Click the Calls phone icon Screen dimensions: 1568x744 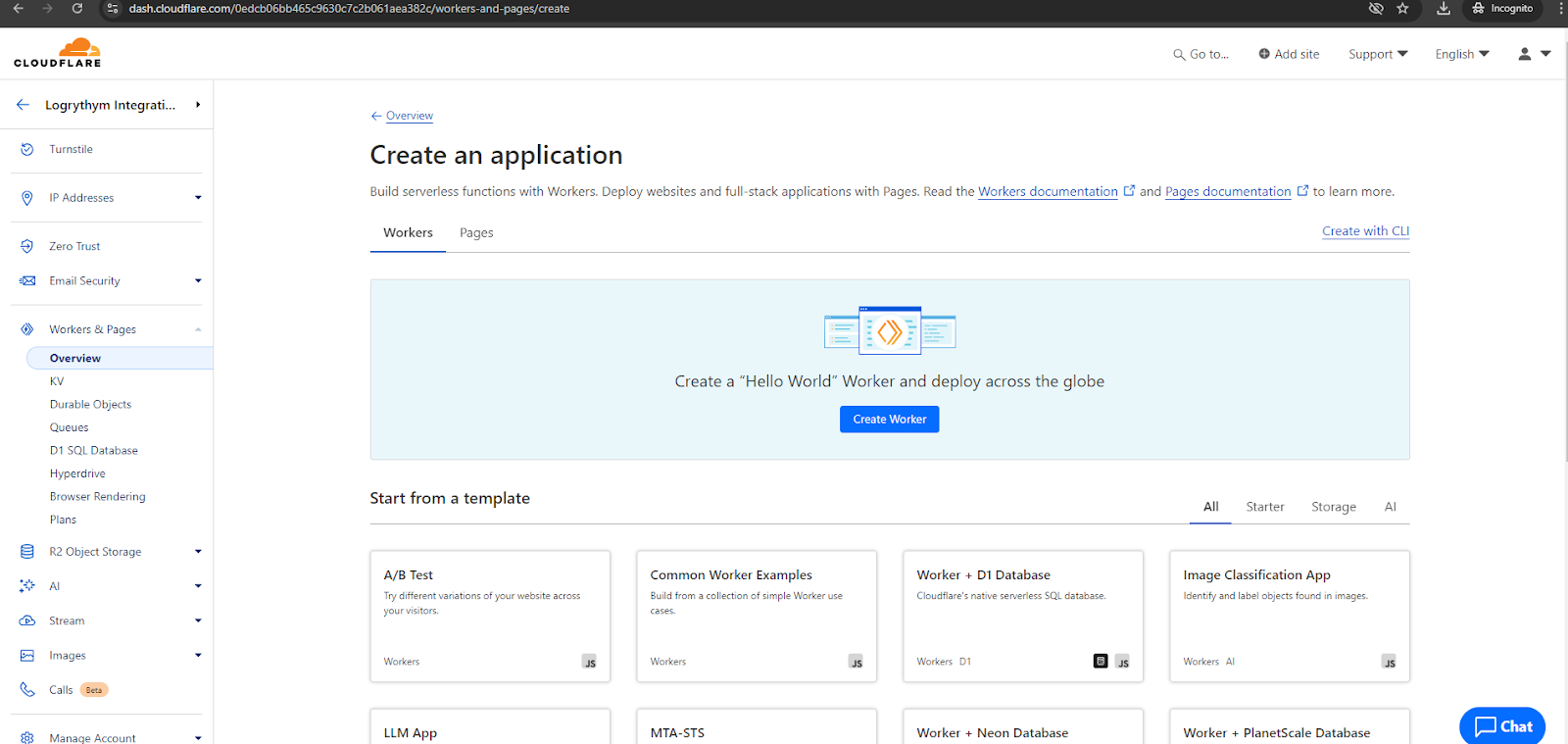pyautogui.click(x=27, y=690)
